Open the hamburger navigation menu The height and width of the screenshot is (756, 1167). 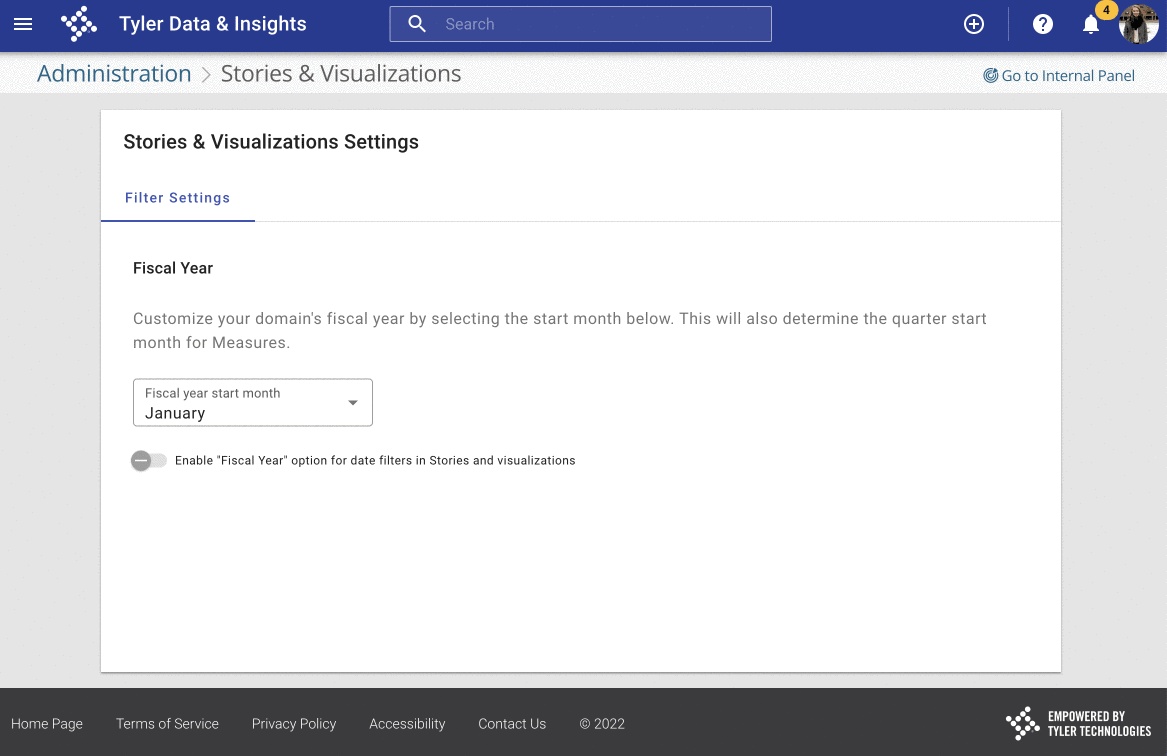[23, 24]
